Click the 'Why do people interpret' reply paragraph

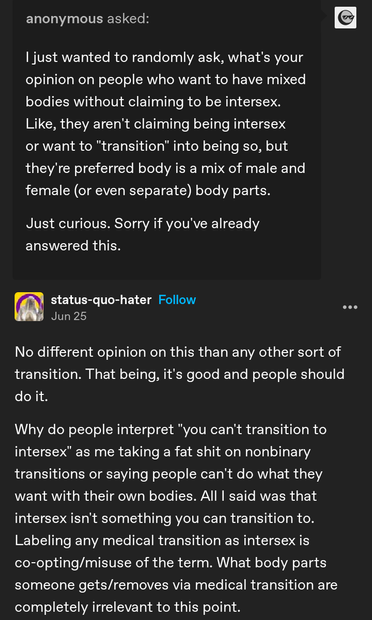pyautogui.click(x=176, y=518)
